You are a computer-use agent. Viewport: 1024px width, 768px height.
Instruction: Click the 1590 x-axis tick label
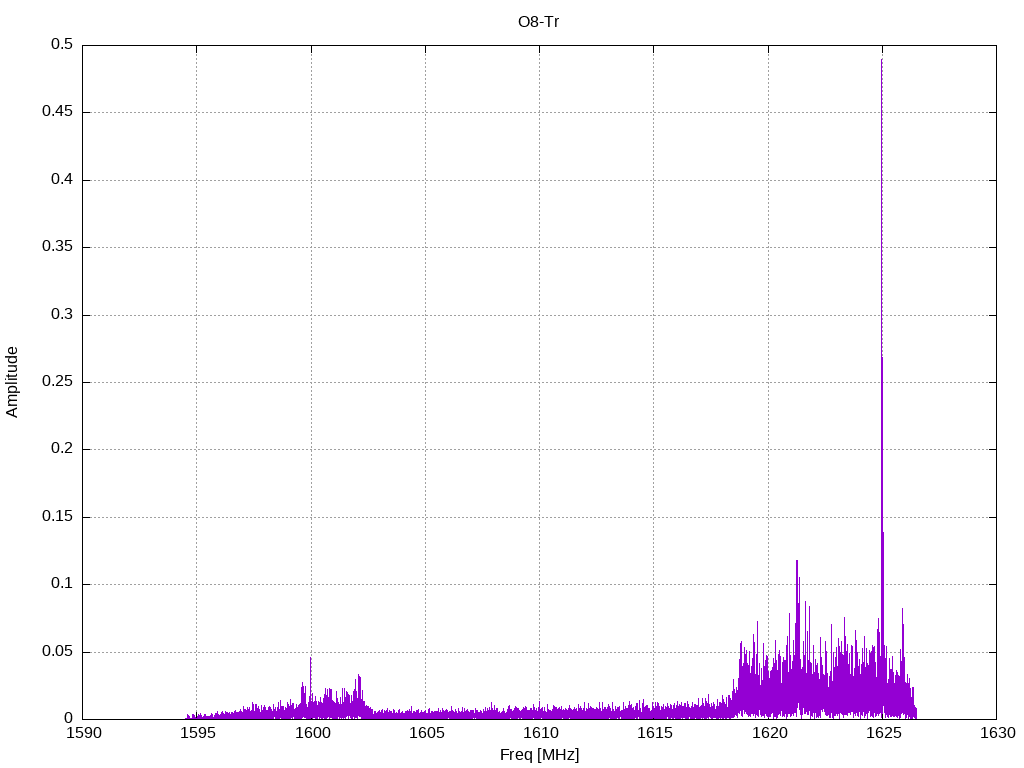tap(84, 733)
